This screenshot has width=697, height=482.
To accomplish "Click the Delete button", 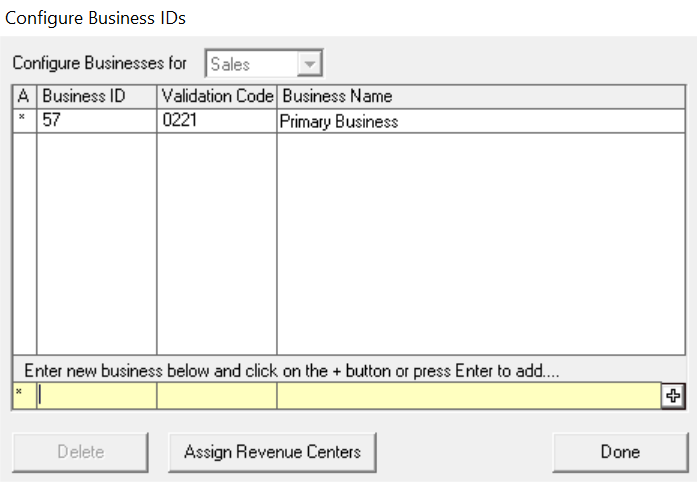I will [80, 452].
